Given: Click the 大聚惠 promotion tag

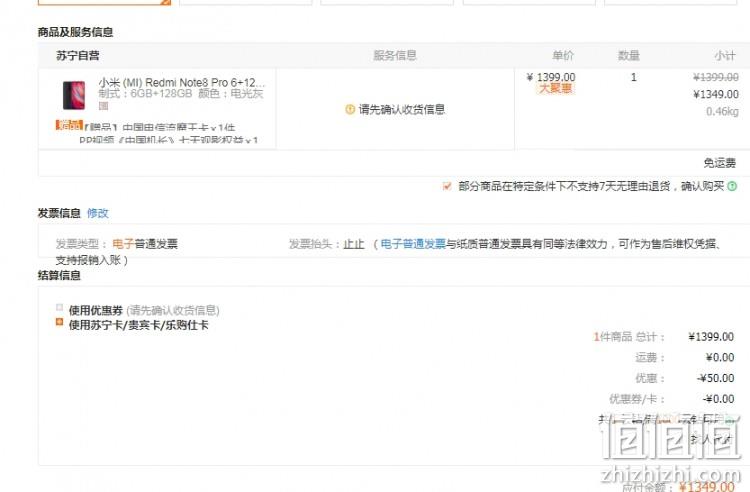Looking at the screenshot, I should [555, 88].
